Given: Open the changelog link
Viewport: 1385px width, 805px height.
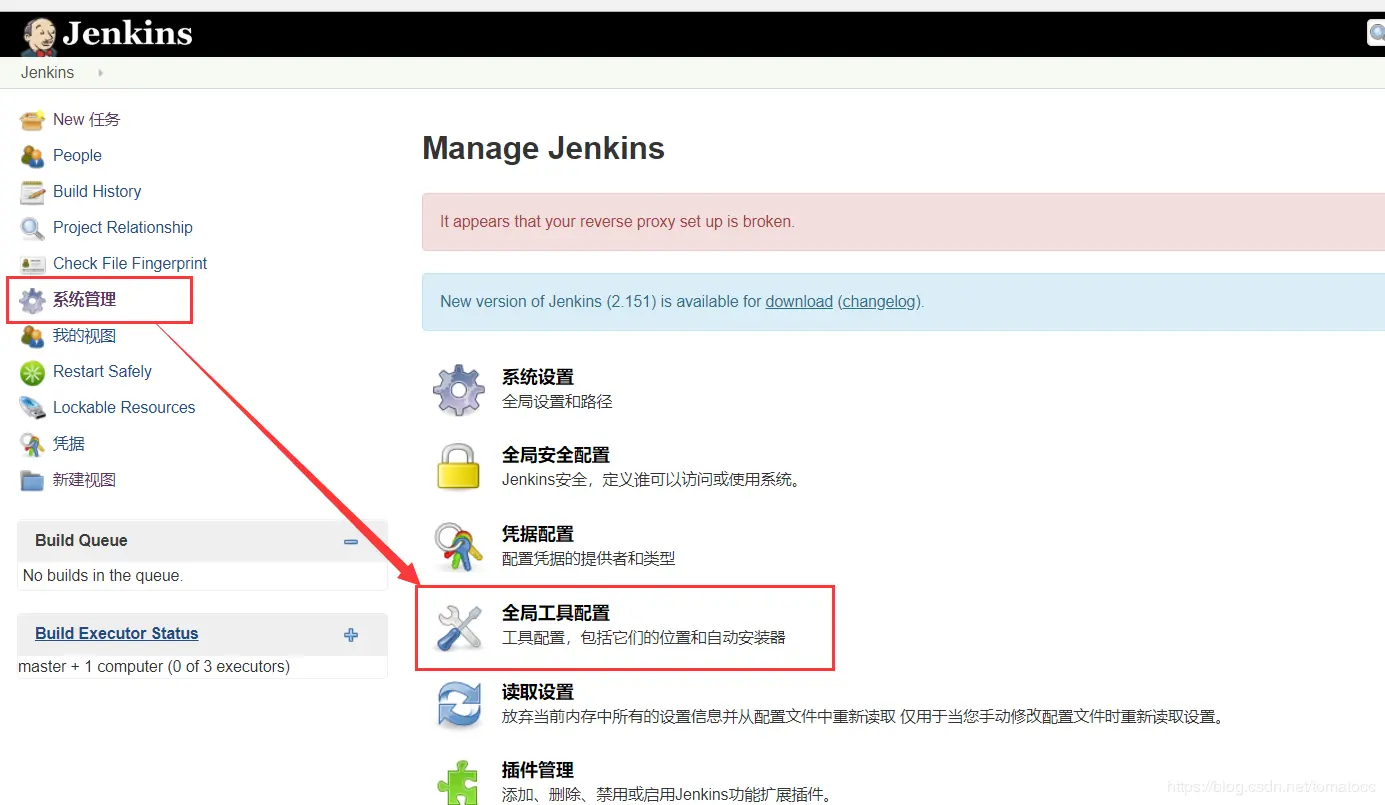Looking at the screenshot, I should pos(879,301).
